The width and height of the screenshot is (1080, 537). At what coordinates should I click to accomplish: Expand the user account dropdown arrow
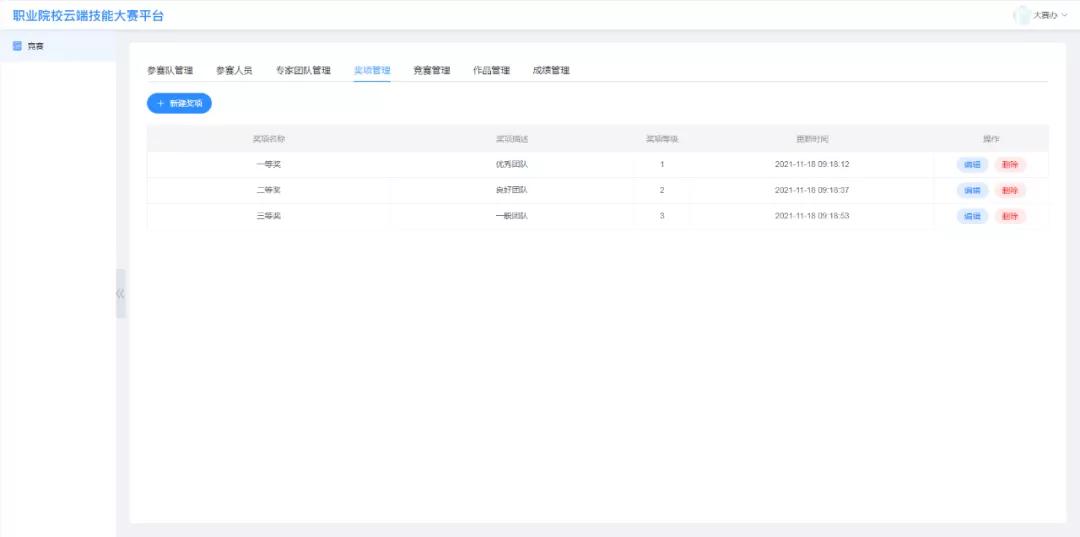(1064, 15)
